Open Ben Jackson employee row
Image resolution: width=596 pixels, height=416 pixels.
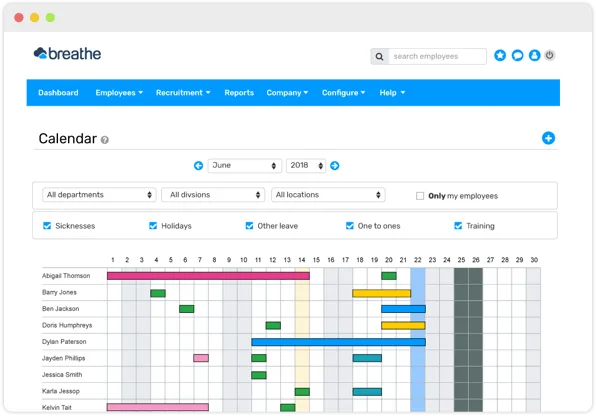pyautogui.click(x=60, y=309)
